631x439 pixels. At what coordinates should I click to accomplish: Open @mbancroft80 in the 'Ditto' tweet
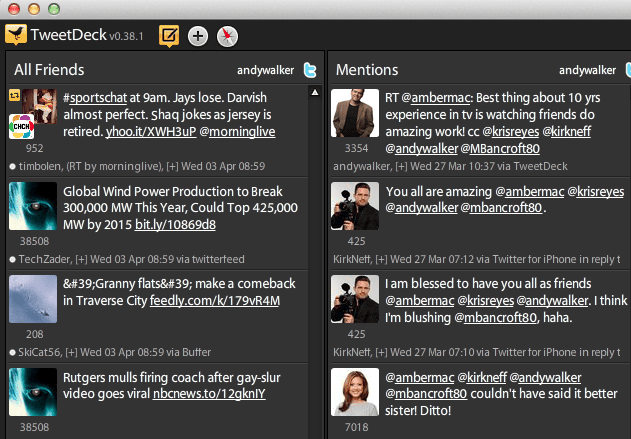coord(426,394)
